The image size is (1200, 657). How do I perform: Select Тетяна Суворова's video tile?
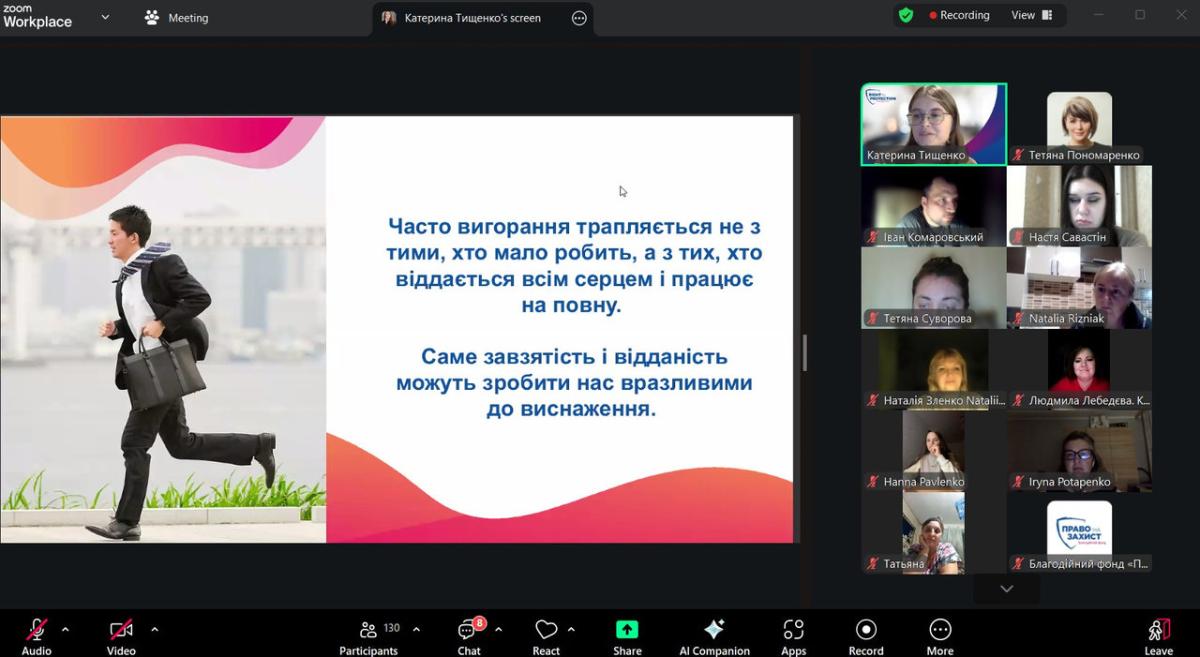tap(934, 288)
